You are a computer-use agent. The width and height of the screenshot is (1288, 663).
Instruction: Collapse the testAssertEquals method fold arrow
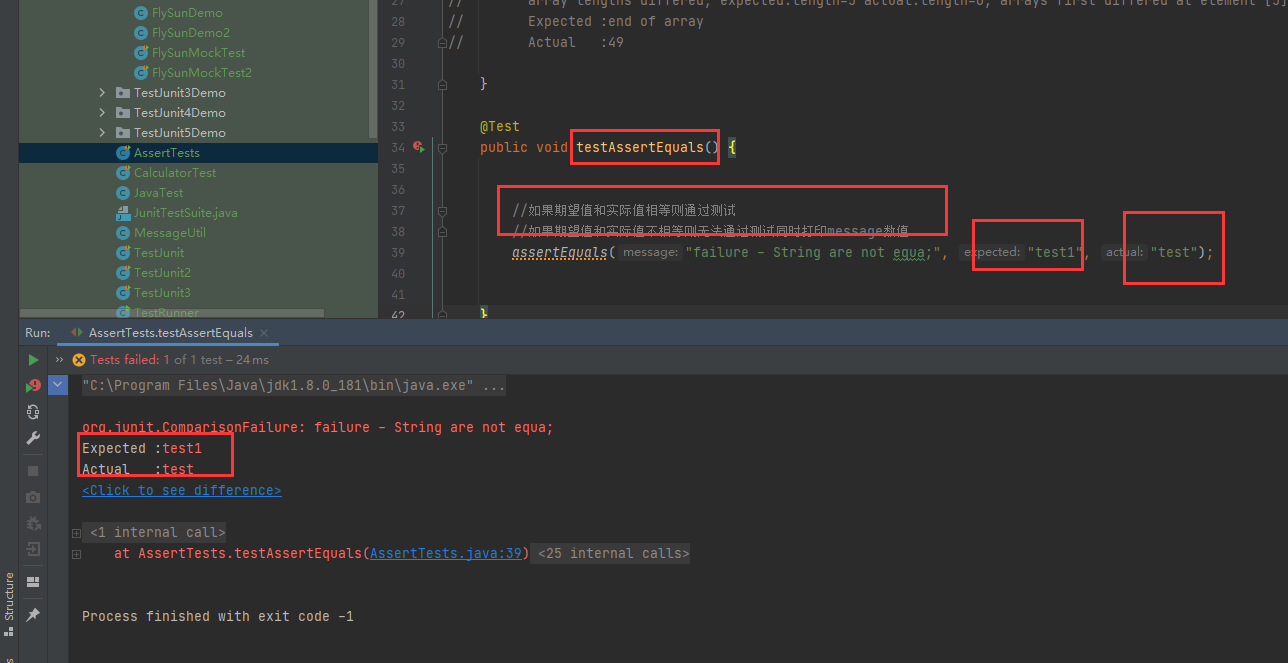pos(442,148)
